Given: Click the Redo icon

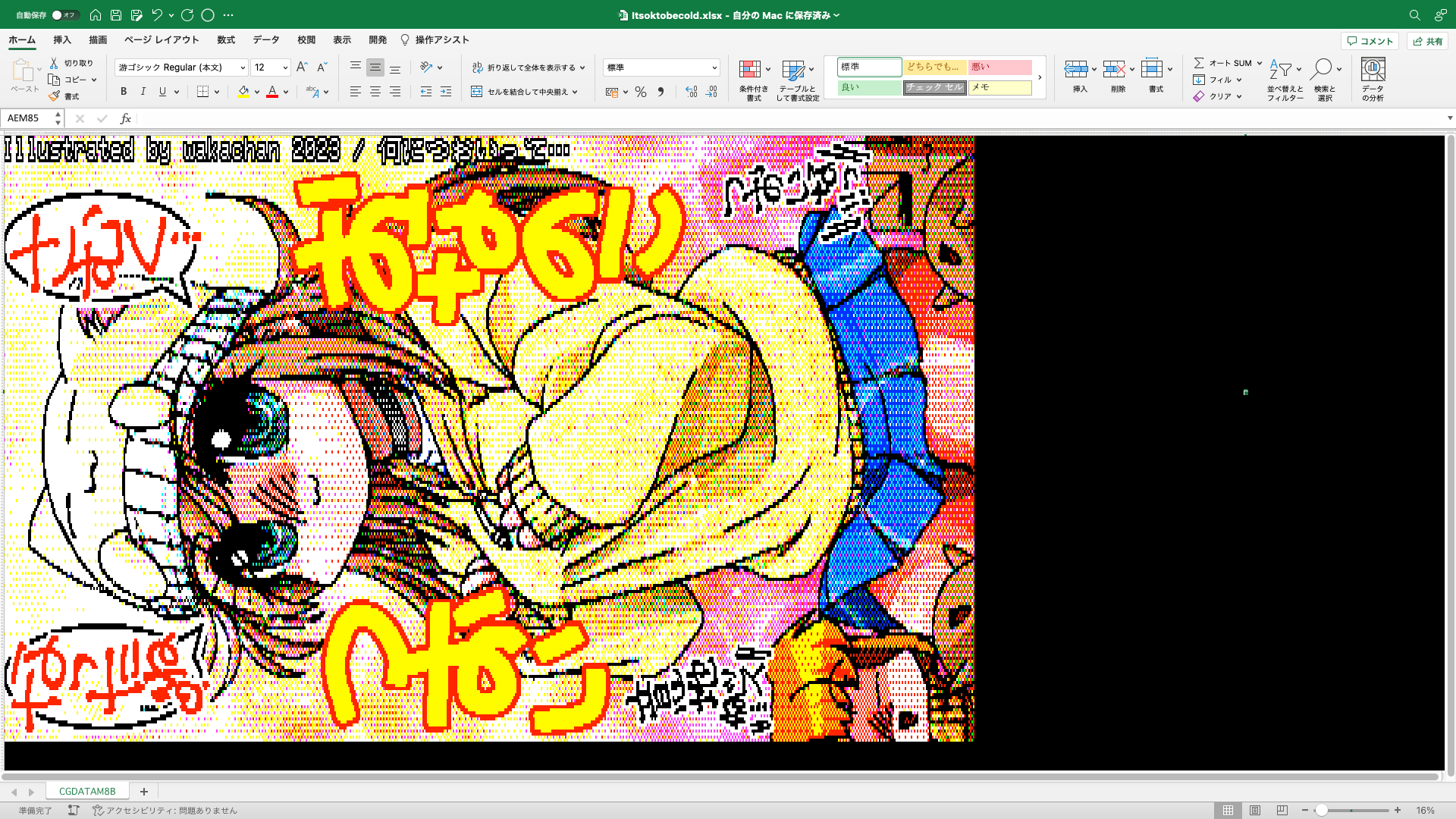Looking at the screenshot, I should (x=187, y=15).
